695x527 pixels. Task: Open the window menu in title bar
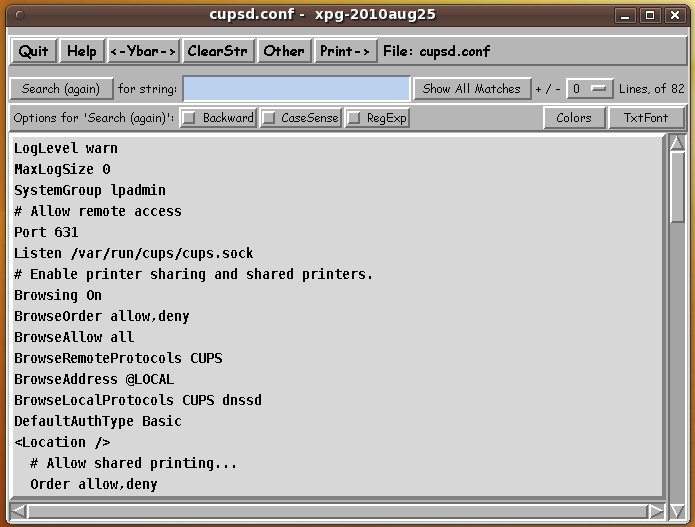[x=21, y=15]
